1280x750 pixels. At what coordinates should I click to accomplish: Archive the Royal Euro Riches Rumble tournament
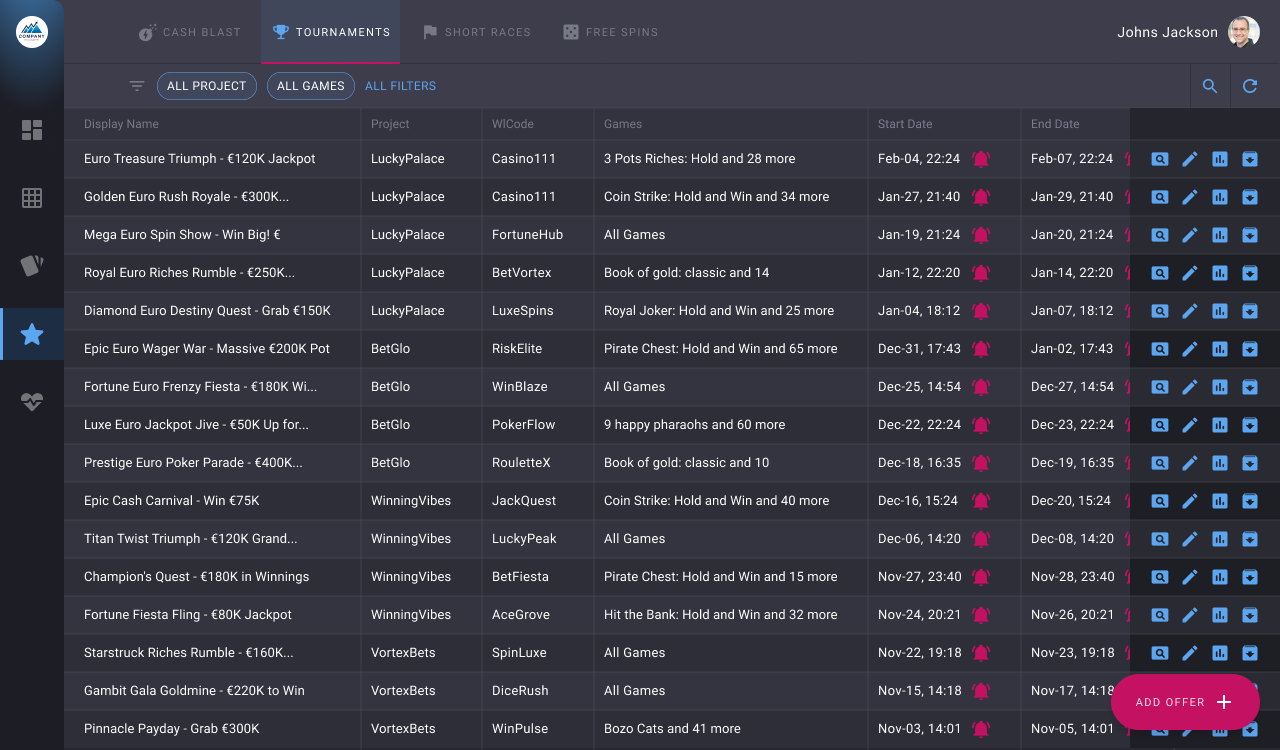[x=1250, y=273]
